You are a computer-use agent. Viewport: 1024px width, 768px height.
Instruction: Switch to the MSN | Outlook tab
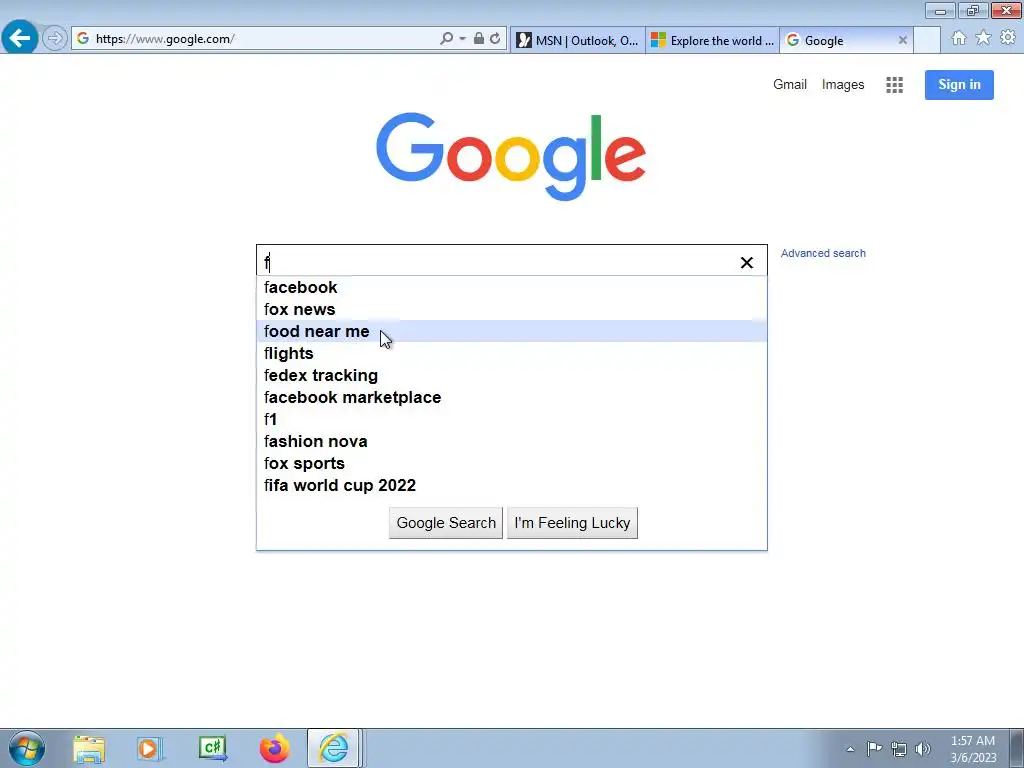pos(577,40)
